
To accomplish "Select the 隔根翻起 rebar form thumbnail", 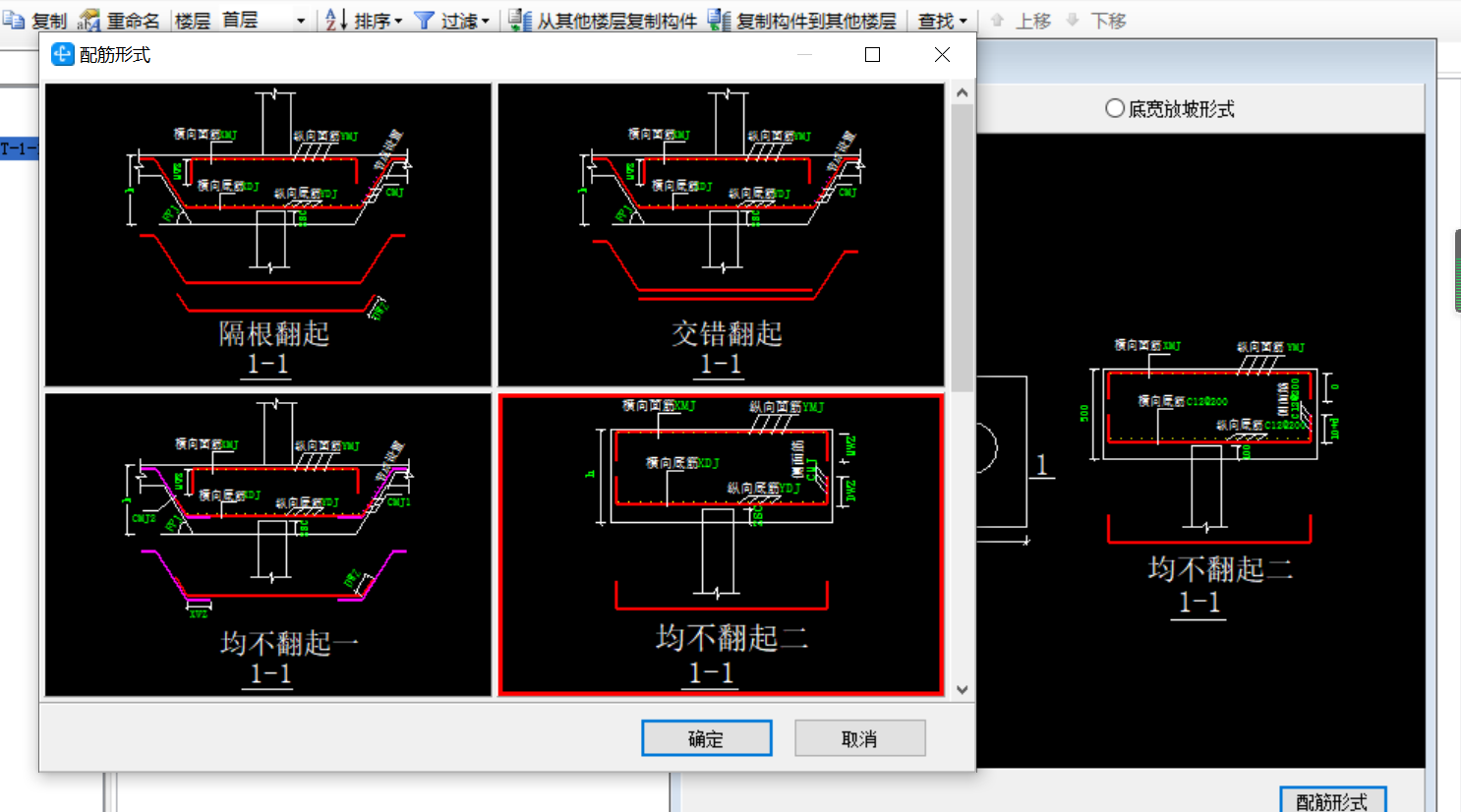I will pyautogui.click(x=268, y=235).
